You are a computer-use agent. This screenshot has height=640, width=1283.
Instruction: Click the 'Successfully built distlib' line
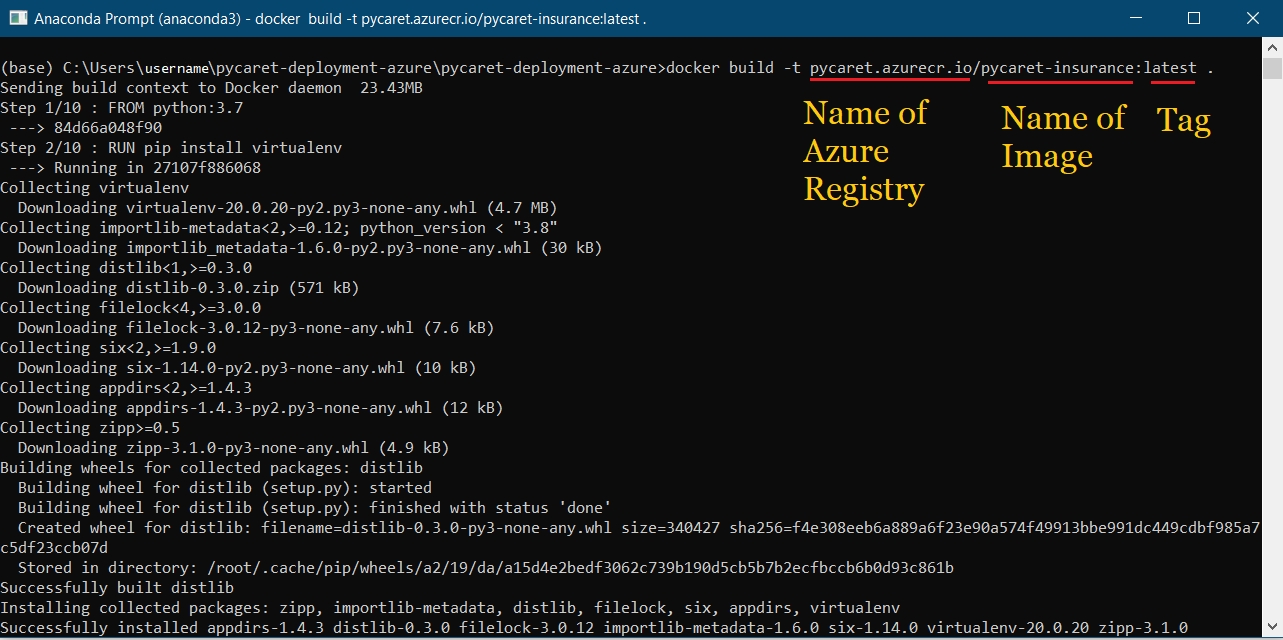[117, 588]
